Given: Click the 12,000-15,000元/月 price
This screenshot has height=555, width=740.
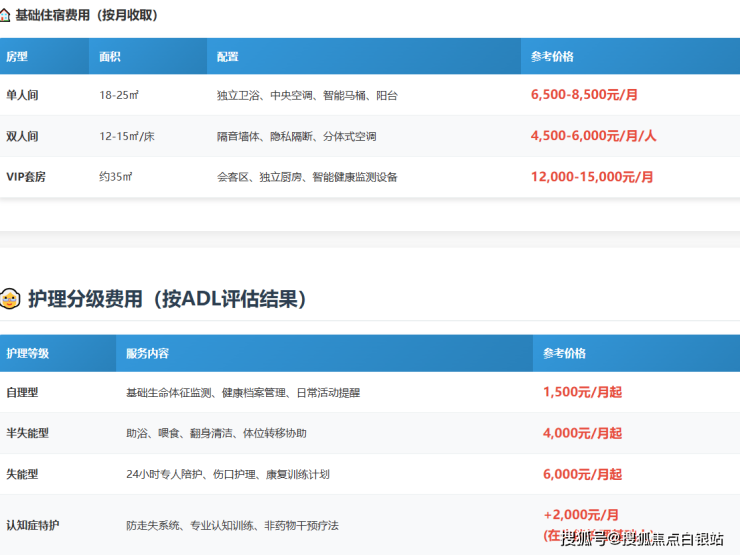Looking at the screenshot, I should click(x=592, y=177).
